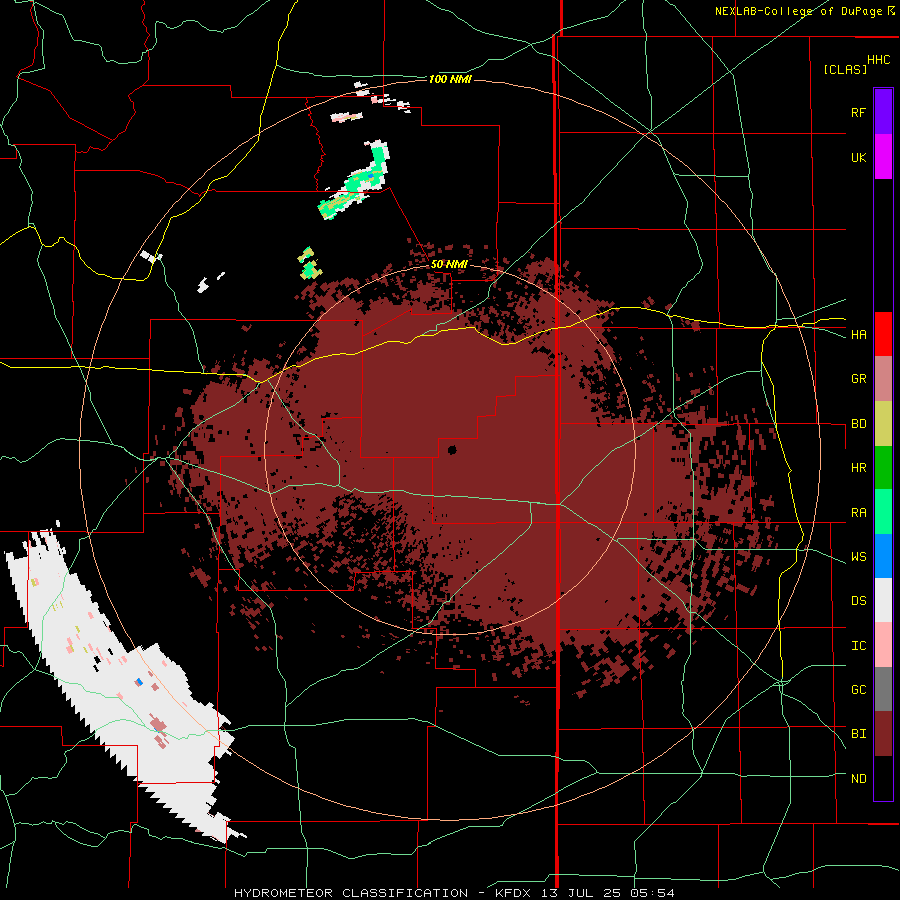Click the RF purple legend swatch
900x900 pixels.
[883, 112]
